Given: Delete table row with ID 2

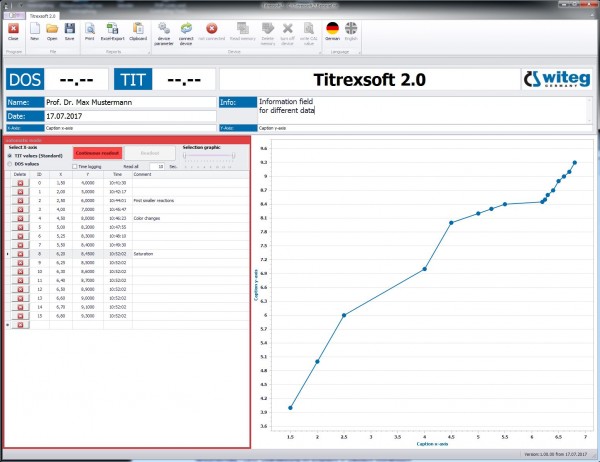Looking at the screenshot, I should coord(20,201).
